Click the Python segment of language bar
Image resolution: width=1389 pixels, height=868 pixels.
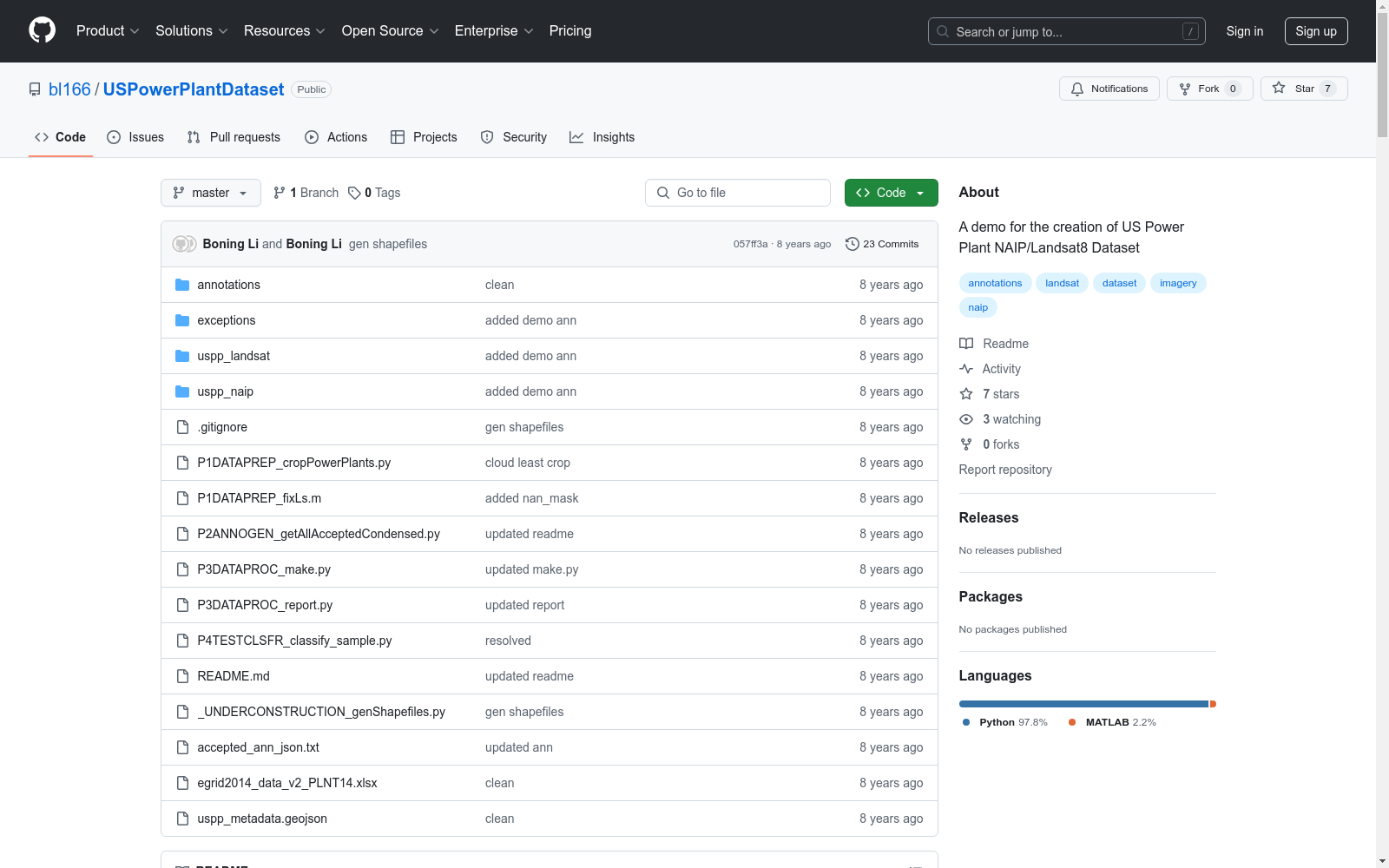pyautogui.click(x=1083, y=704)
